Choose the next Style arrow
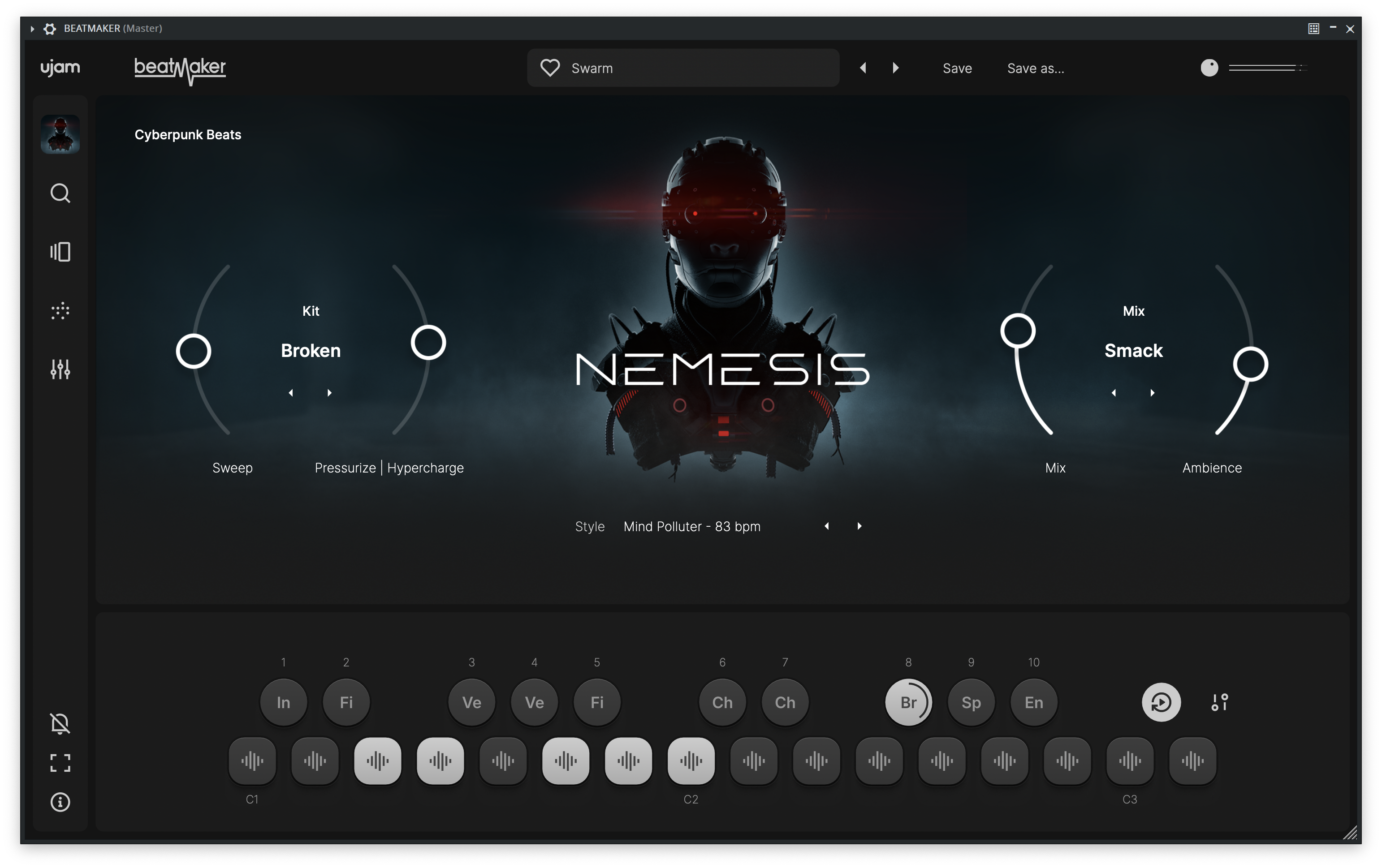Screen dimensions: 1382x868 [x=859, y=526]
